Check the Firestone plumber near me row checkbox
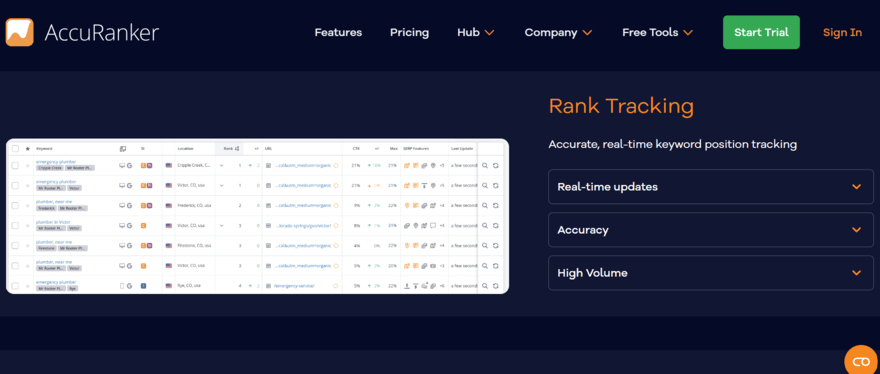The height and width of the screenshot is (374, 880). [15, 245]
